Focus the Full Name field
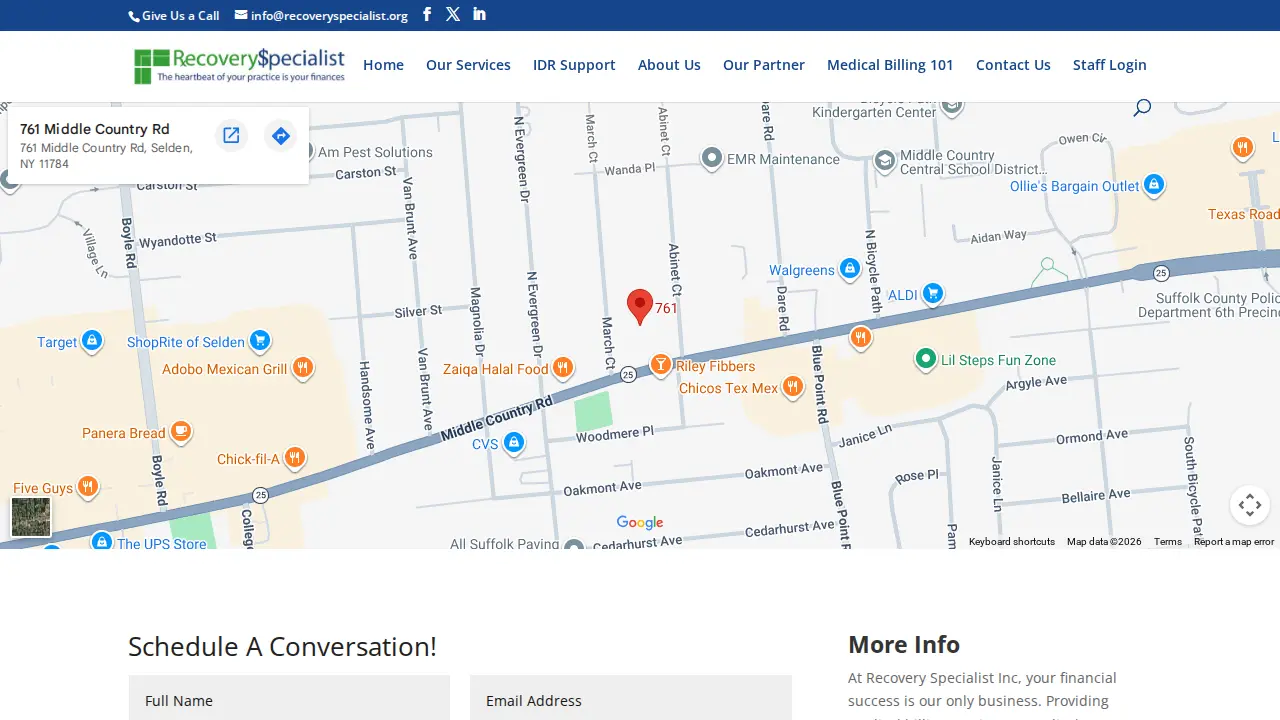This screenshot has width=1280, height=720. click(x=289, y=698)
